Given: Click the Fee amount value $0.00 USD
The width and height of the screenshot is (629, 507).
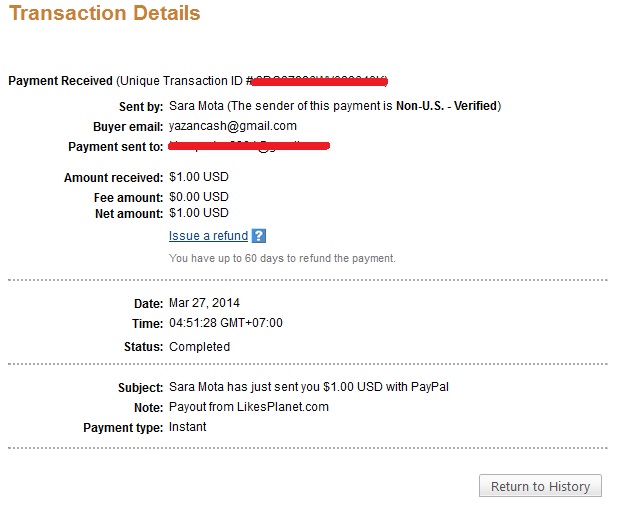Looking at the screenshot, I should 199,197.
